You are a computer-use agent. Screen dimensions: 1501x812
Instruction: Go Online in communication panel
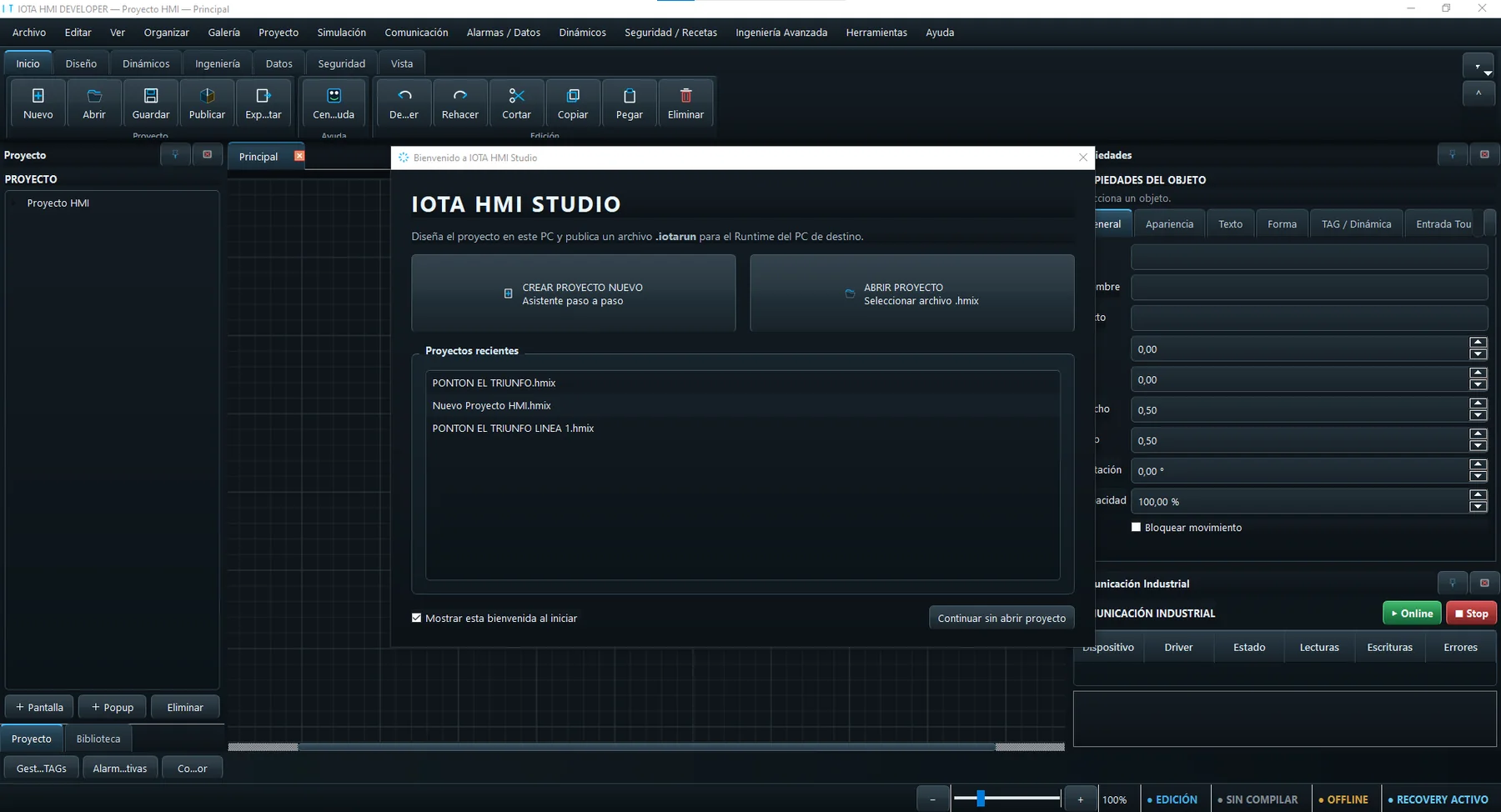(1412, 613)
